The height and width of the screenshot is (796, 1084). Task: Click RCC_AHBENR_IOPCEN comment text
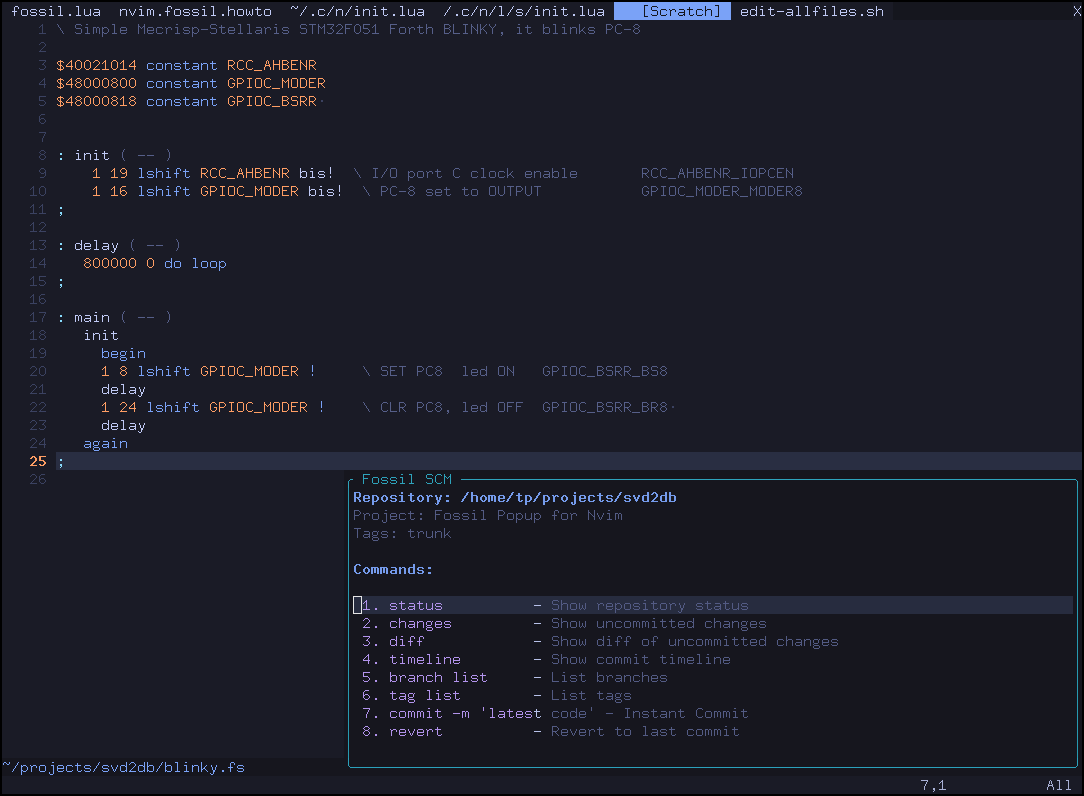point(717,173)
